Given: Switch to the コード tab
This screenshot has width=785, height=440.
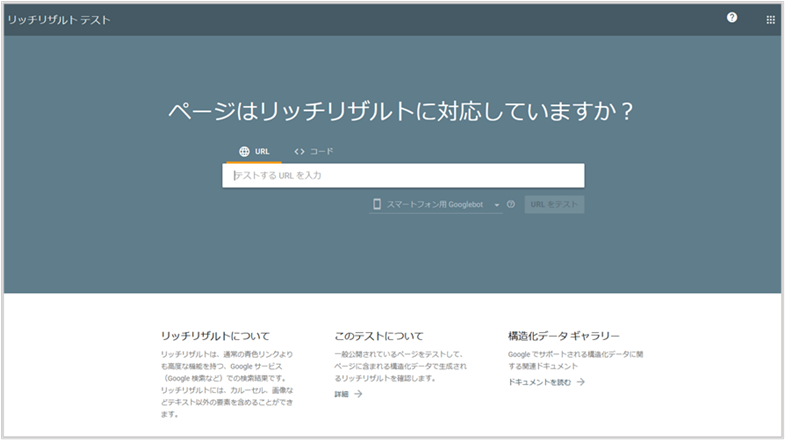Looking at the screenshot, I should [313, 152].
